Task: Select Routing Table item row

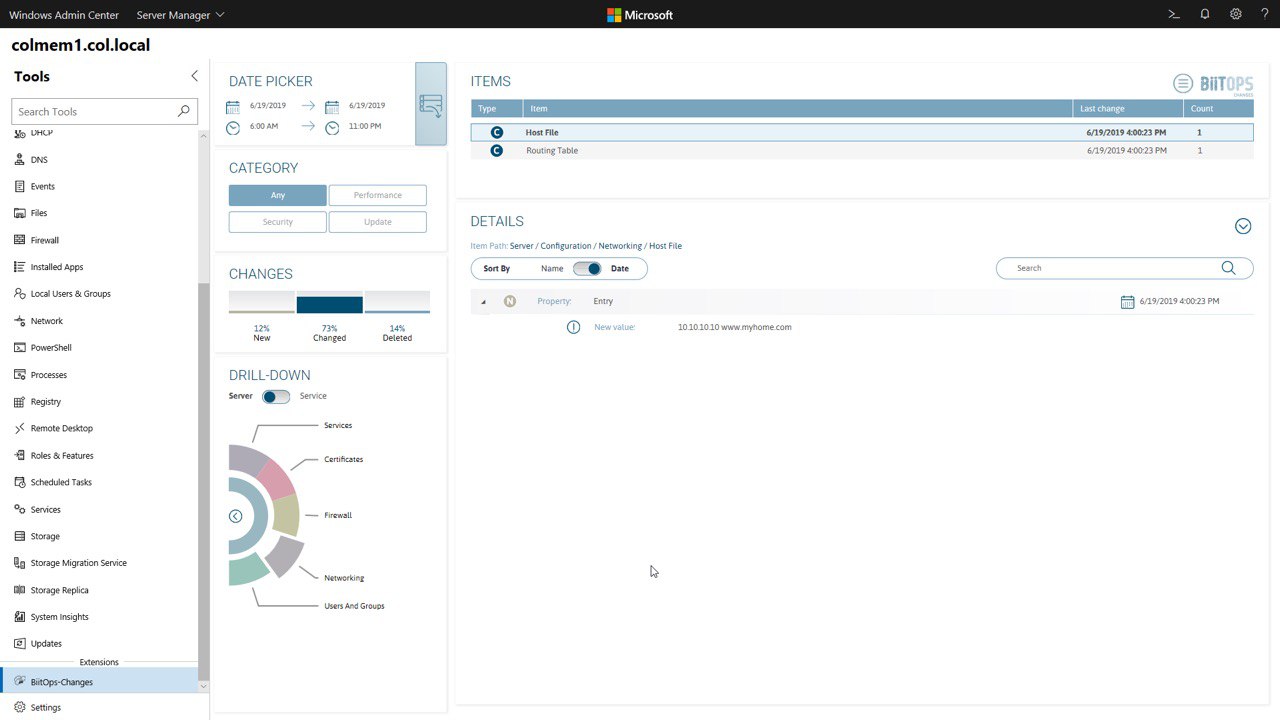Action: (x=862, y=150)
